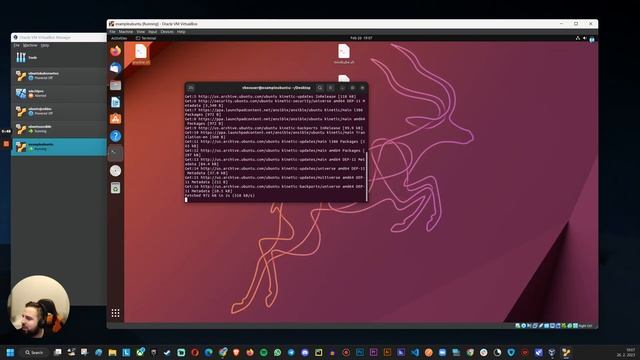The width and height of the screenshot is (640, 360).
Task: Click the Right Ctrl host key indicator
Action: click(x=585, y=326)
